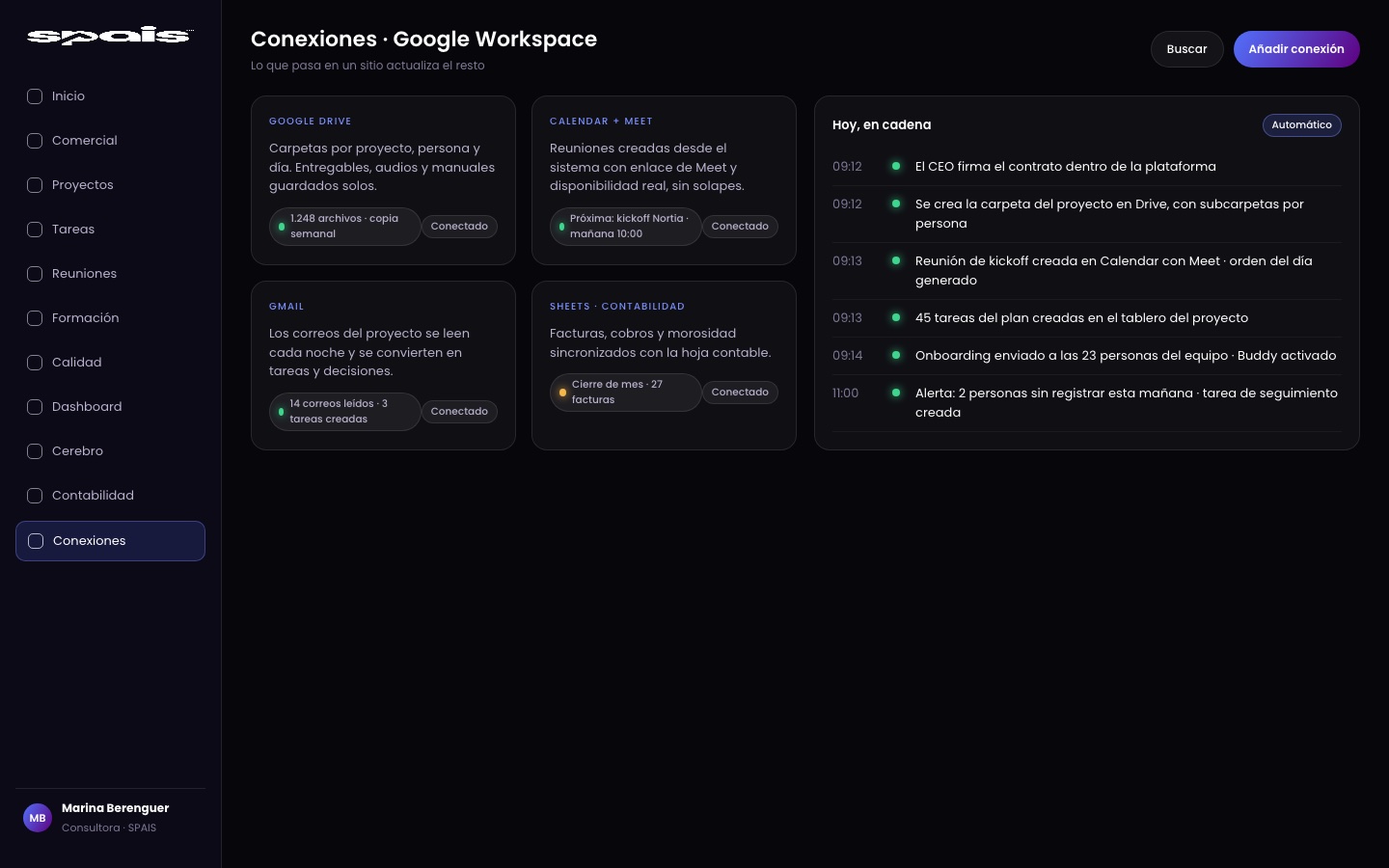This screenshot has width=1389, height=868.
Task: Click the SPAIS logo
Action: tap(110, 36)
